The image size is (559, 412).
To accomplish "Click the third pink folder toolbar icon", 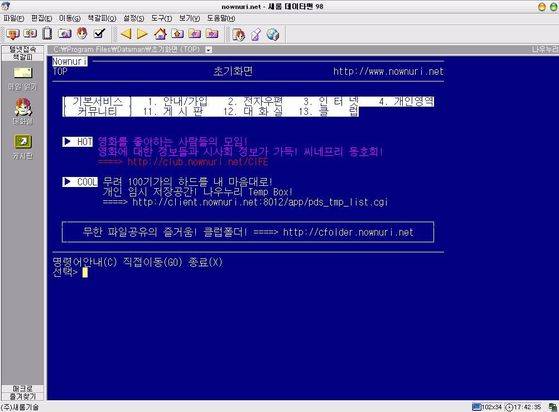I will click(x=212, y=34).
